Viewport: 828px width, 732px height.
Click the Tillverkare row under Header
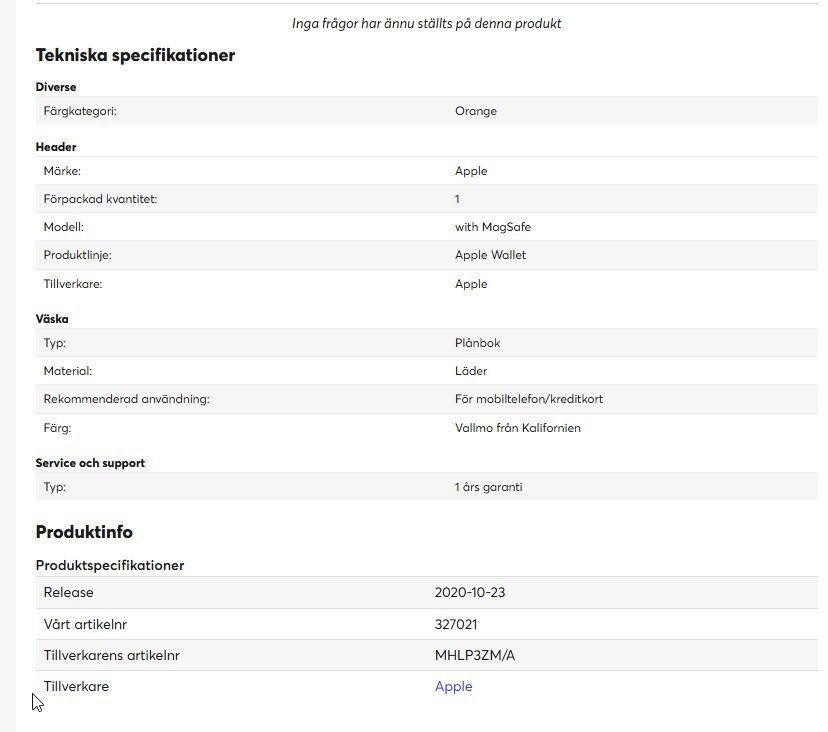coord(427,284)
